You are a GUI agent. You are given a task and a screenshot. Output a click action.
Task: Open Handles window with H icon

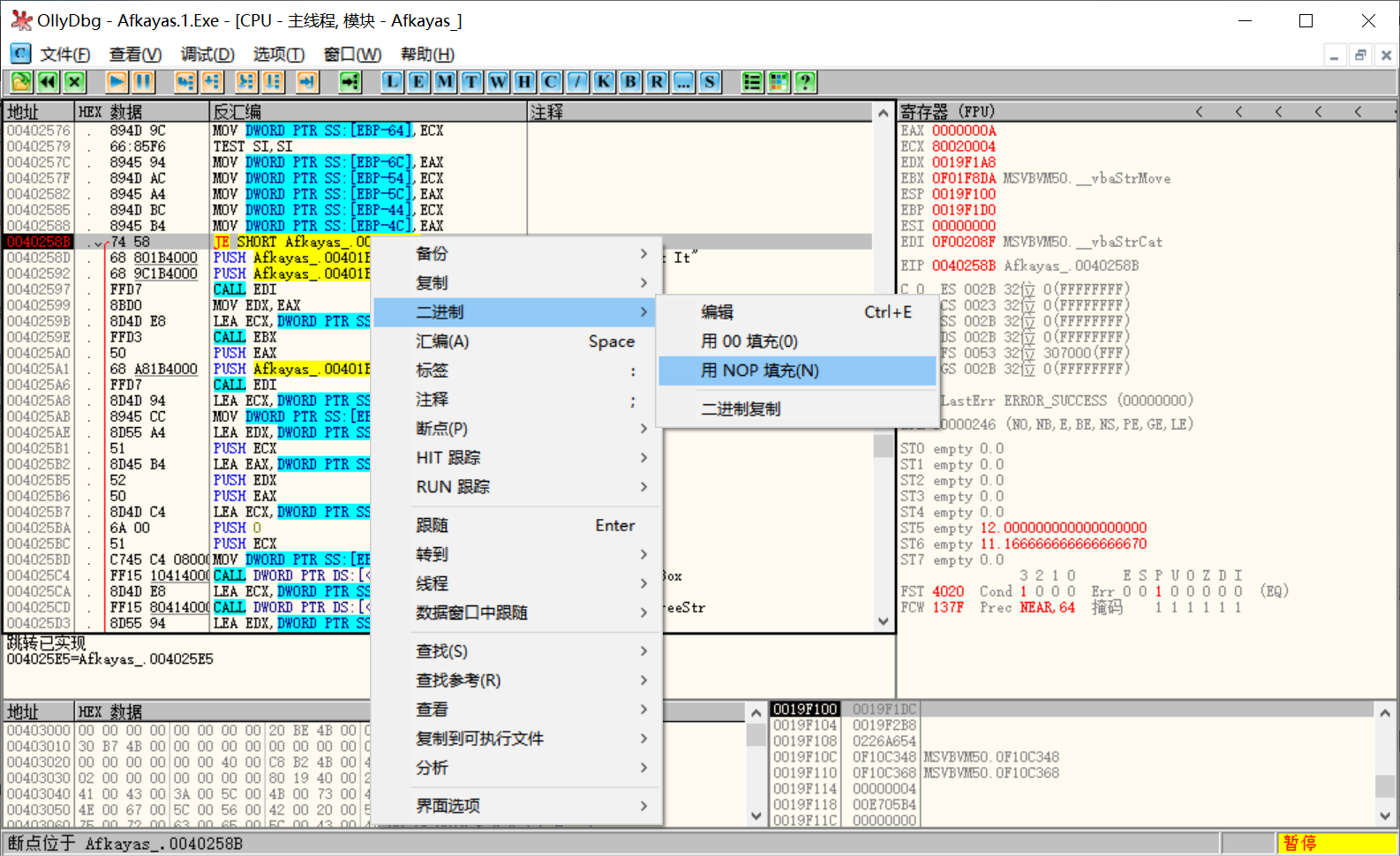pos(524,82)
